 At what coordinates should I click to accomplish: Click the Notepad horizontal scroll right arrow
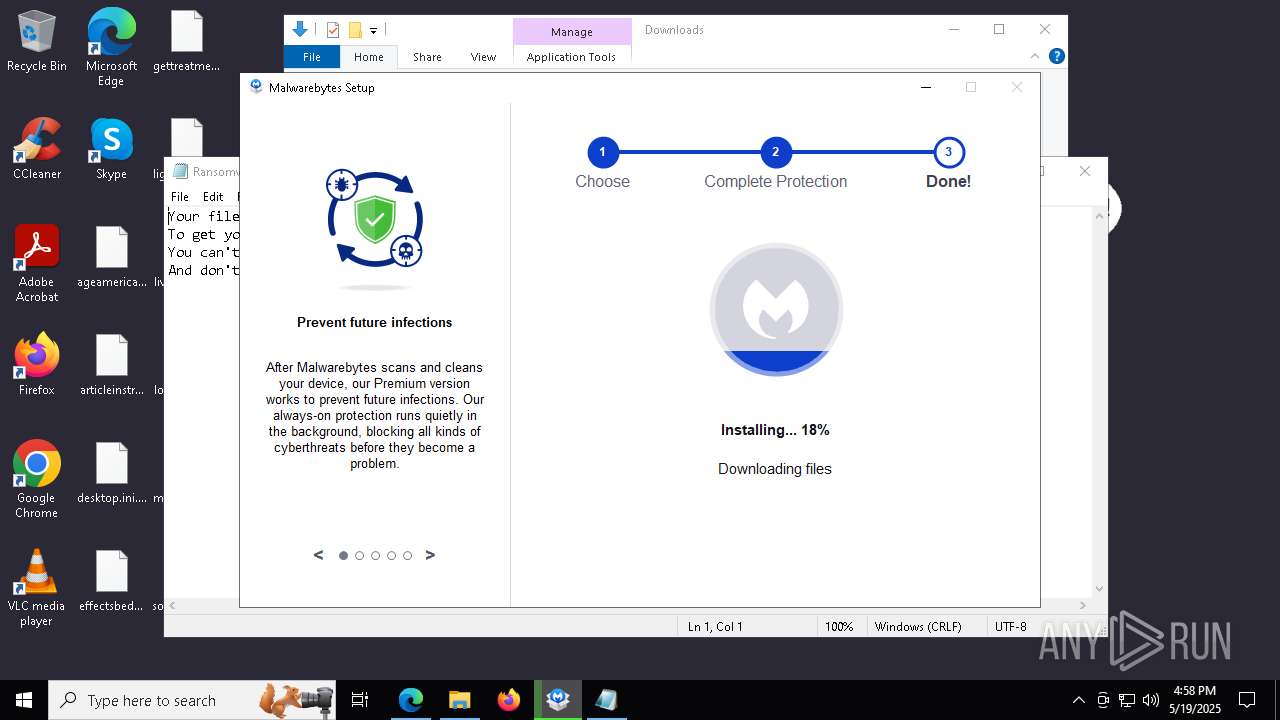pyautogui.click(x=1084, y=605)
